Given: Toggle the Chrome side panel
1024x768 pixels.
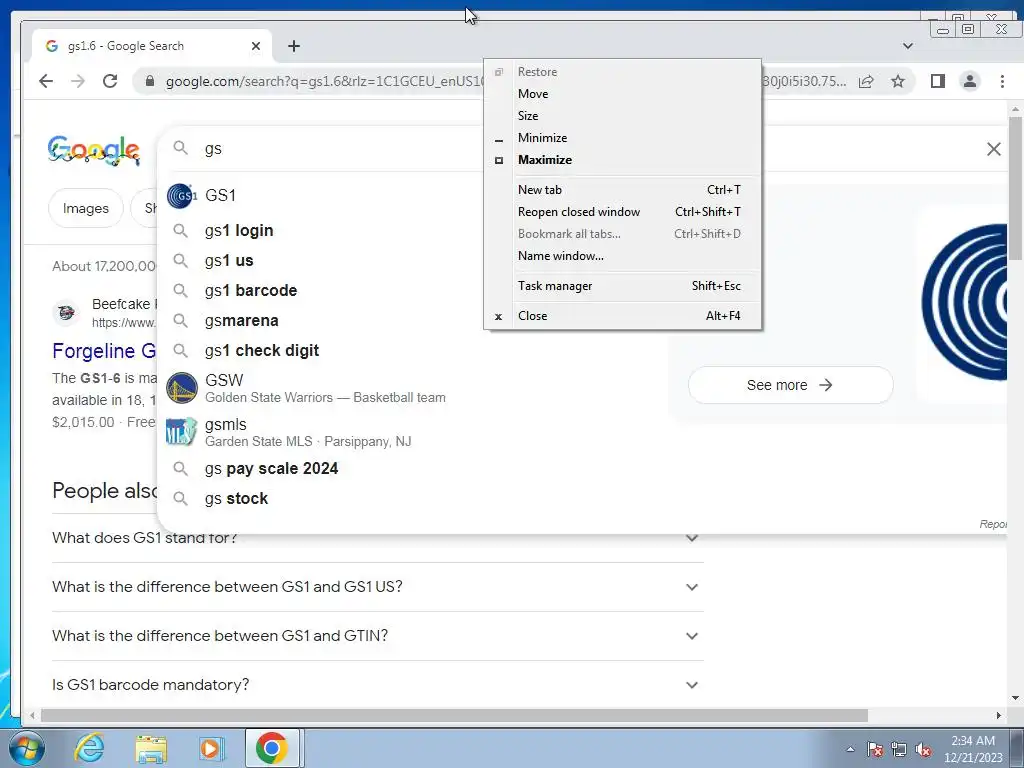Looking at the screenshot, I should tap(938, 81).
